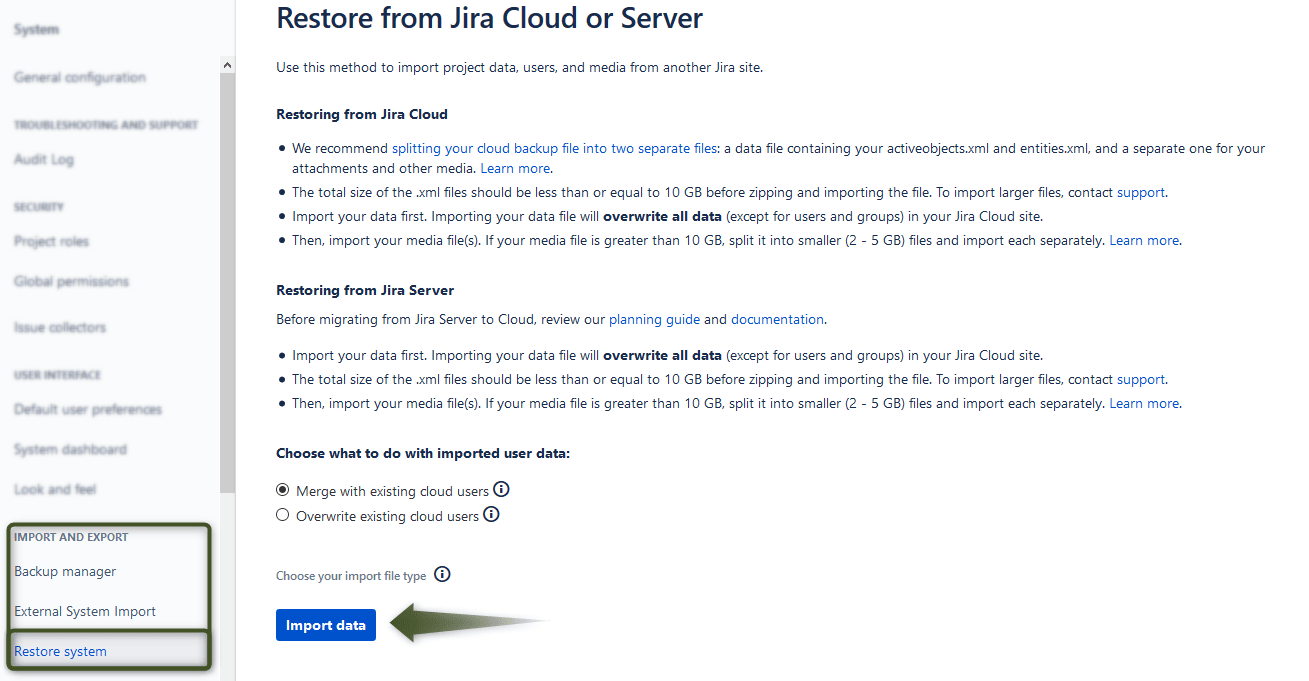Click the Restoring from Jira Cloud subheading

point(362,114)
